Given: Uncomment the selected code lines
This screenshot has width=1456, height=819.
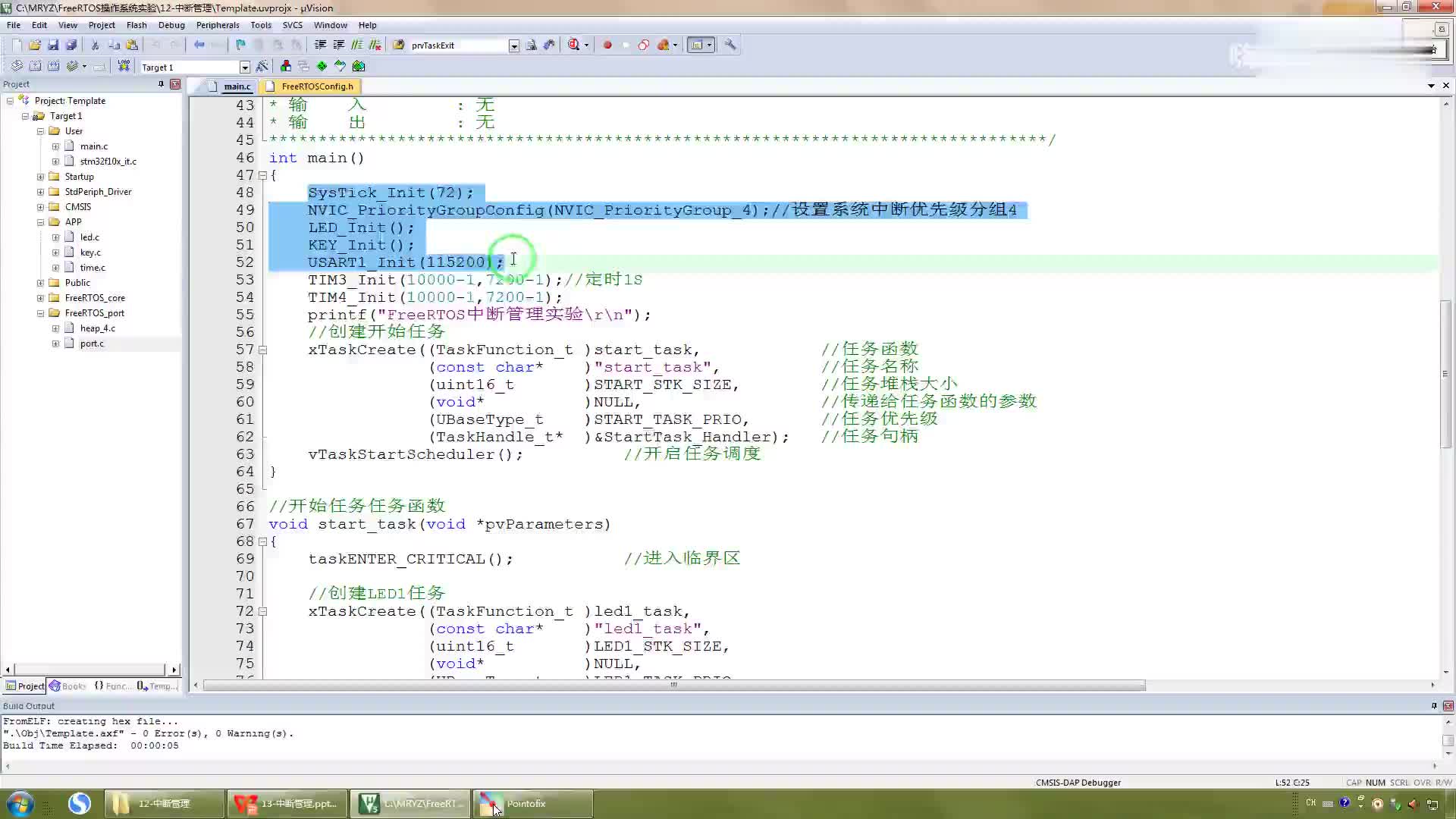Looking at the screenshot, I should coord(375,45).
